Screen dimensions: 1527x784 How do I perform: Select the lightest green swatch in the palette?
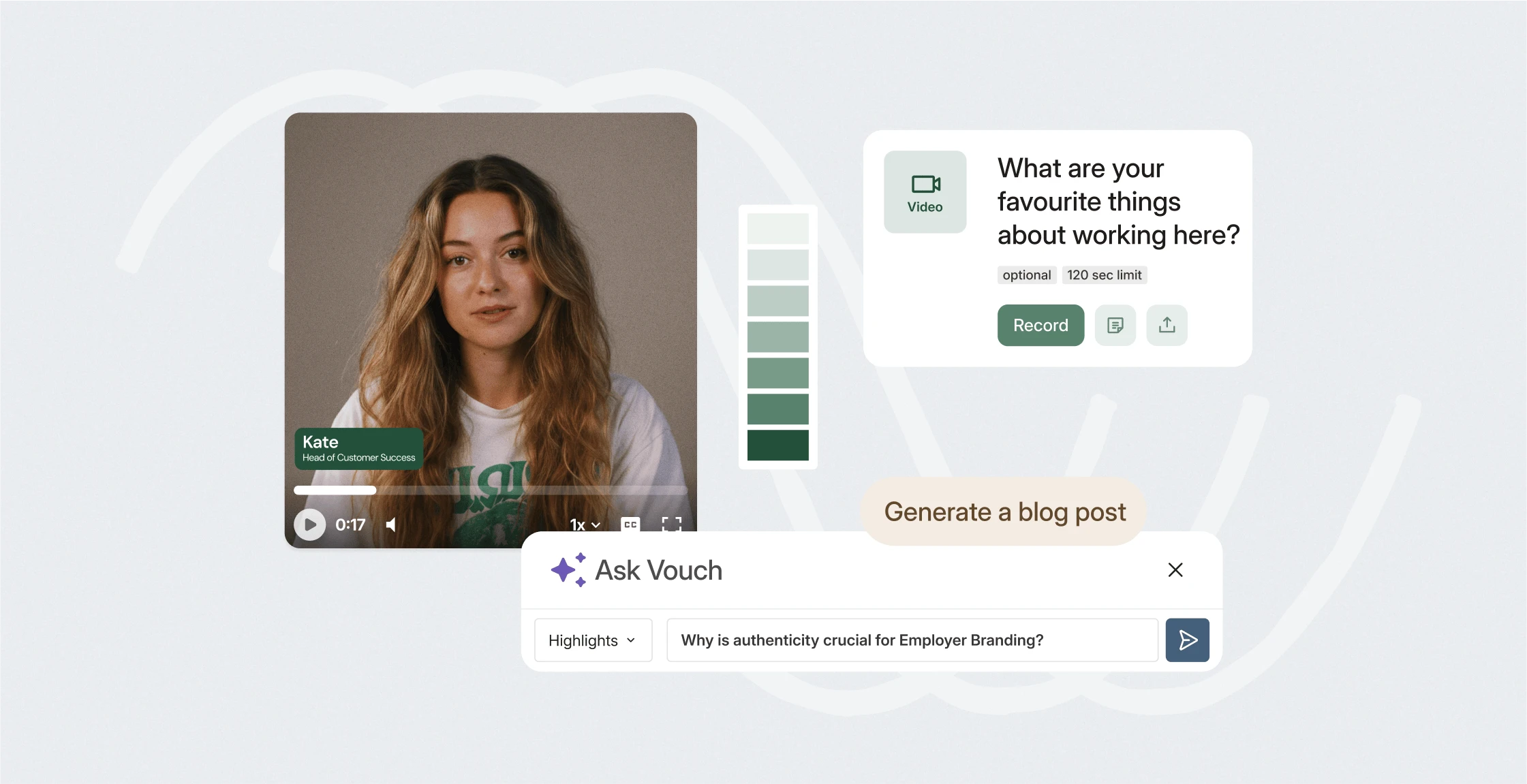(x=777, y=228)
